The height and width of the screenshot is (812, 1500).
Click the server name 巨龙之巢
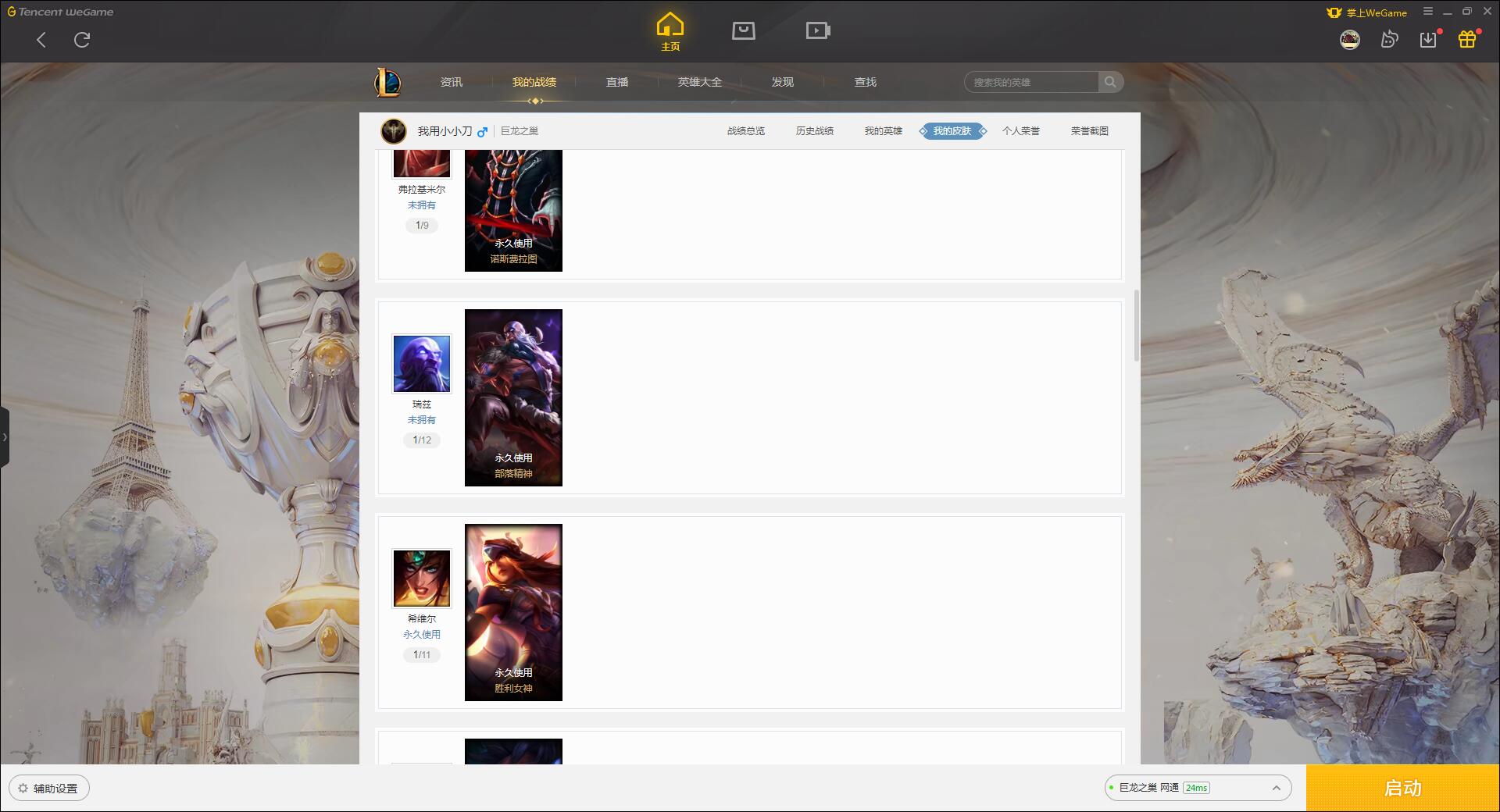520,131
